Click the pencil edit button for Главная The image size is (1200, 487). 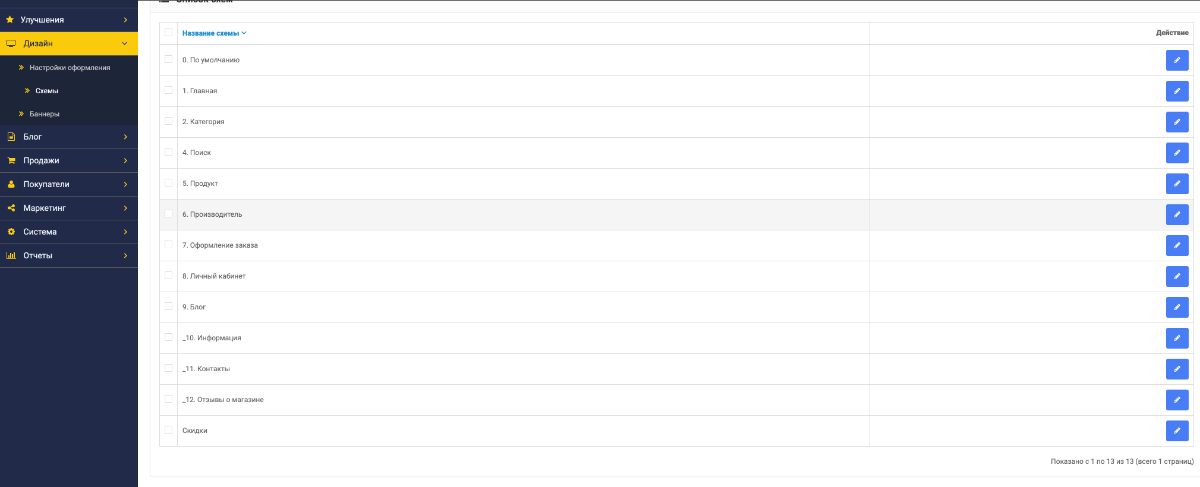[x=1177, y=91]
